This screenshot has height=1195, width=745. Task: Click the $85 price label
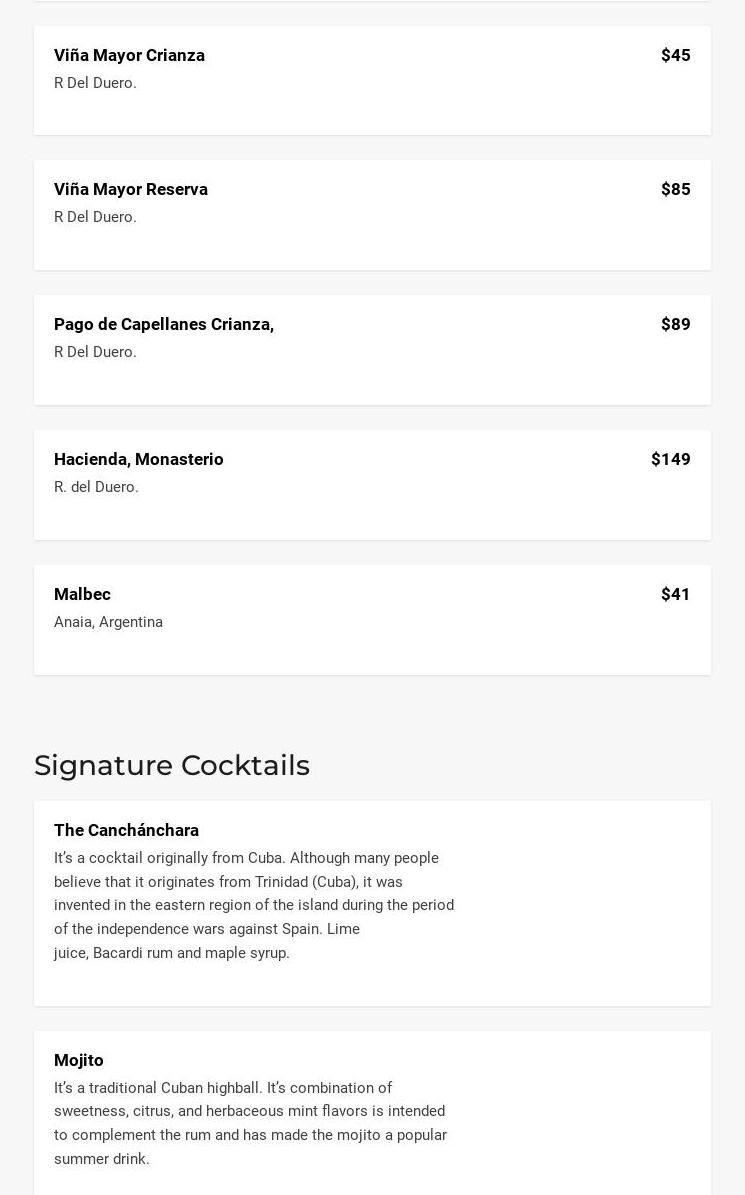coord(675,190)
